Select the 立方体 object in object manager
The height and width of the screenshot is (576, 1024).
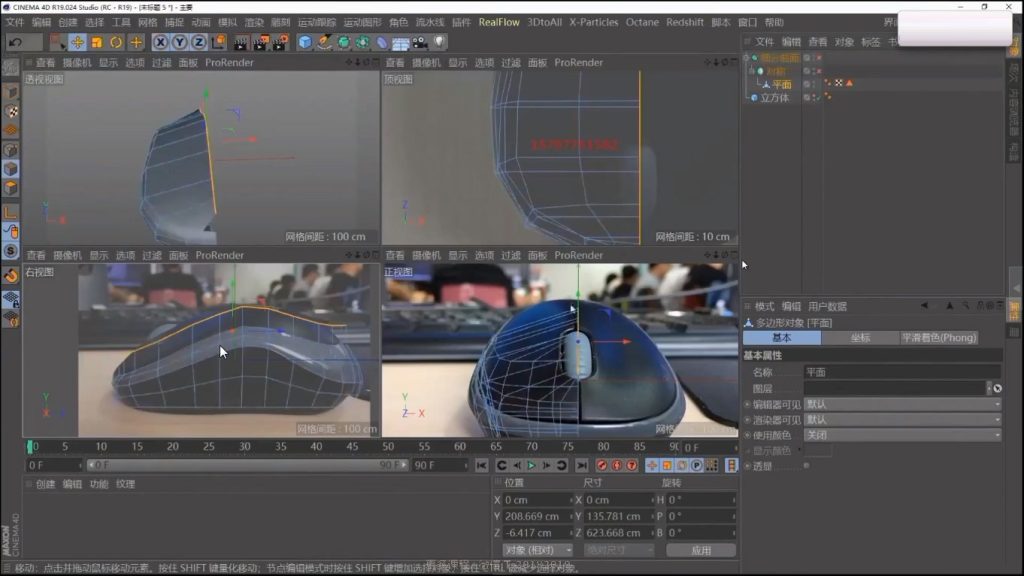tap(774, 98)
